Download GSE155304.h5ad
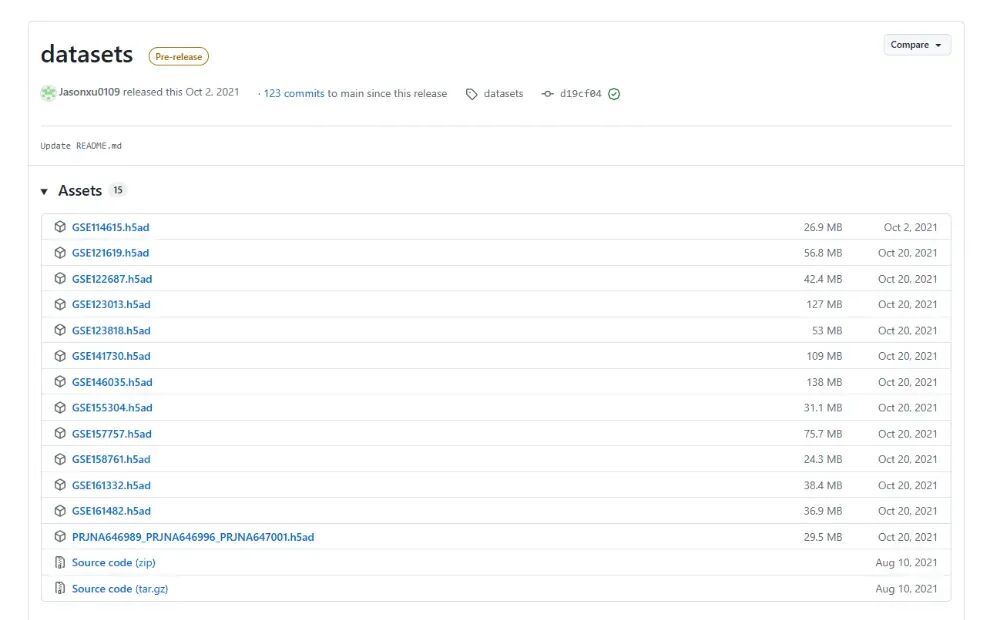This screenshot has width=1000, height=620. pos(112,408)
